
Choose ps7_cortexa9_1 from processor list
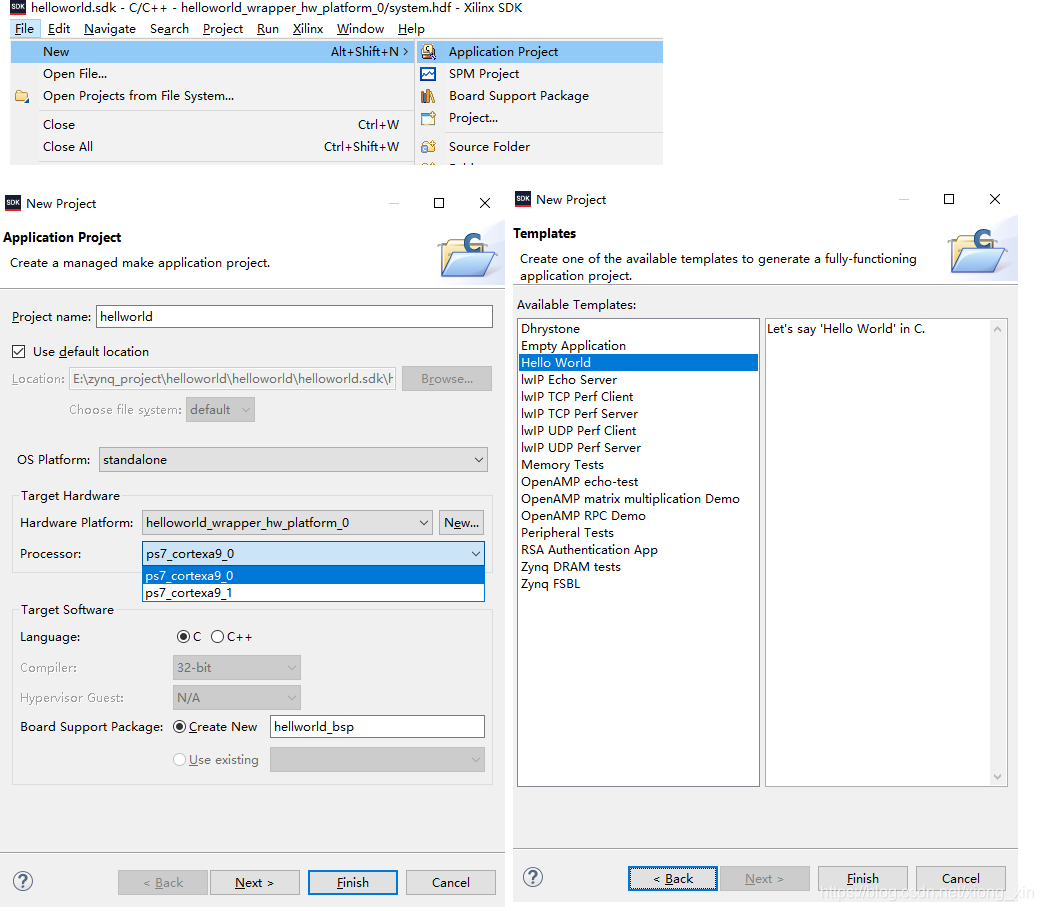[313, 592]
